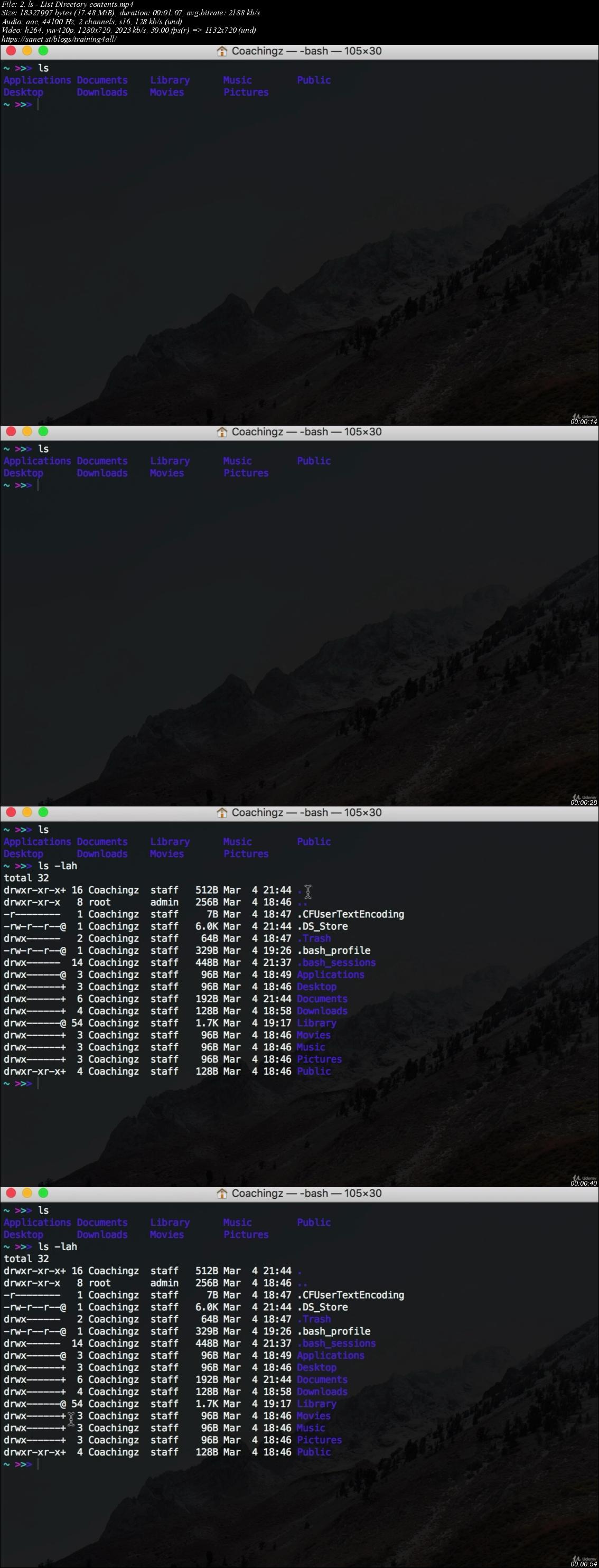Click 'Library' in the 00:00:28 frame terminal
Screen dimensions: 599x1568
point(170,461)
